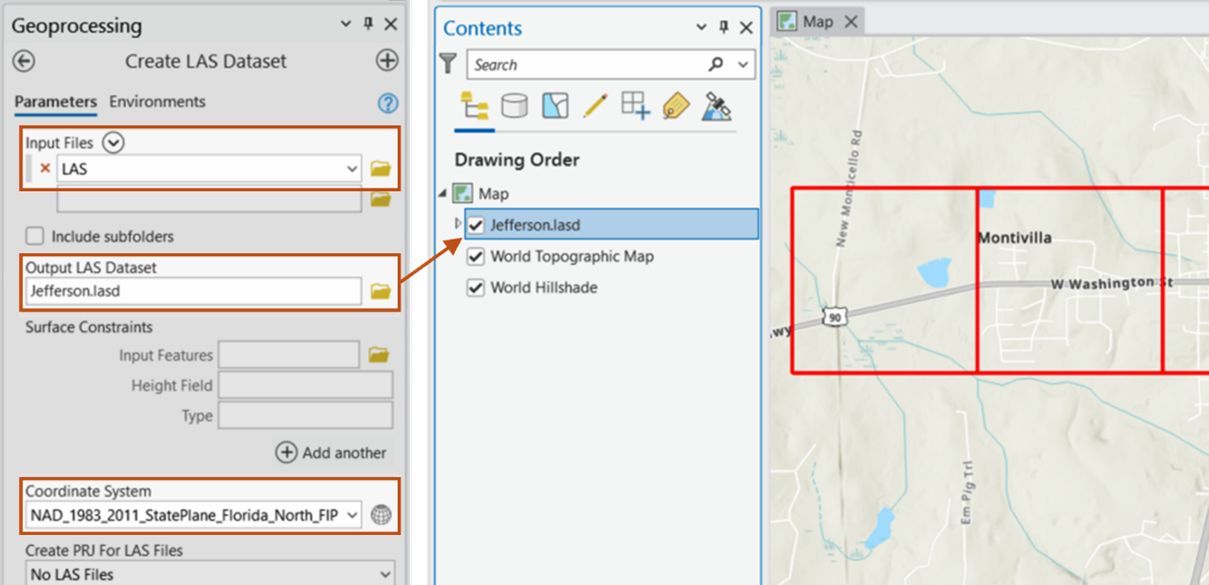The width and height of the screenshot is (1209, 585).
Task: Select the Map tab above the map view
Action: pyautogui.click(x=820, y=18)
